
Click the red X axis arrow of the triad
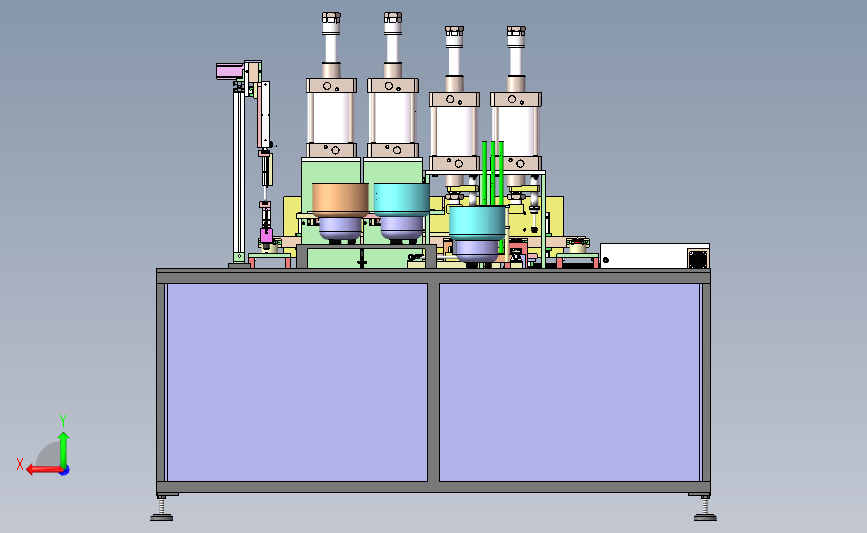[43, 470]
